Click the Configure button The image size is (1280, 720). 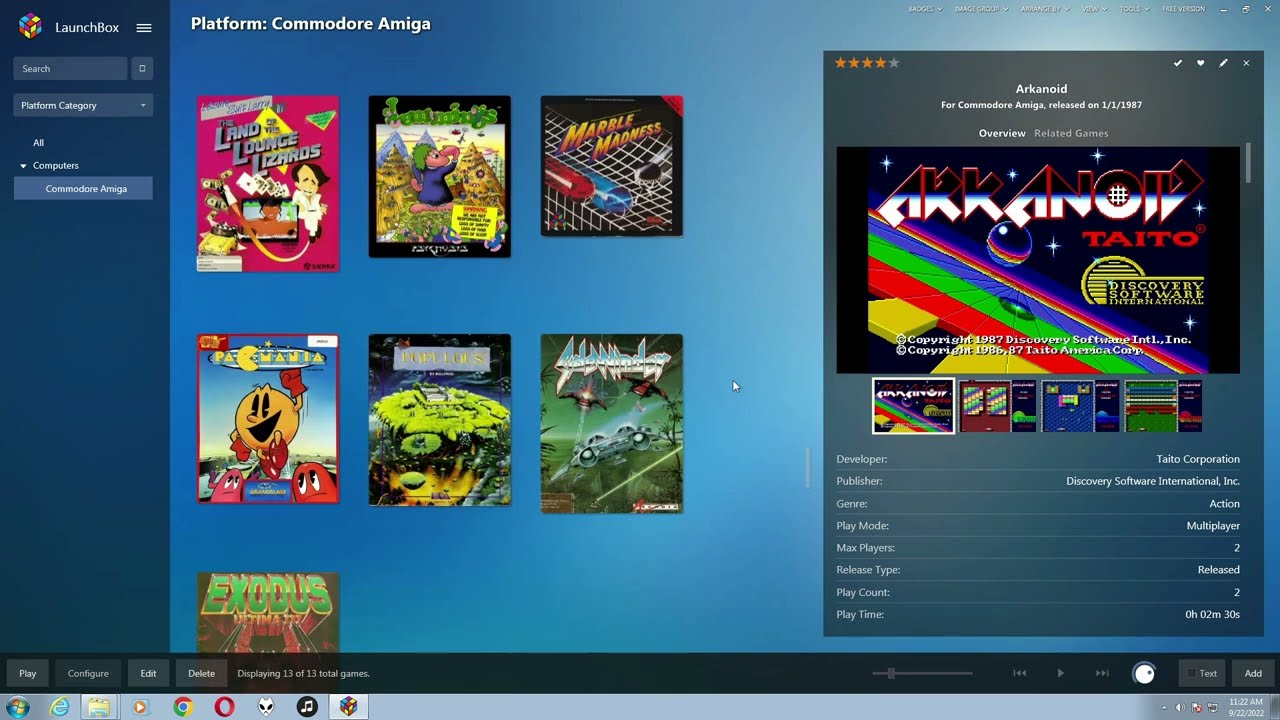(x=88, y=673)
